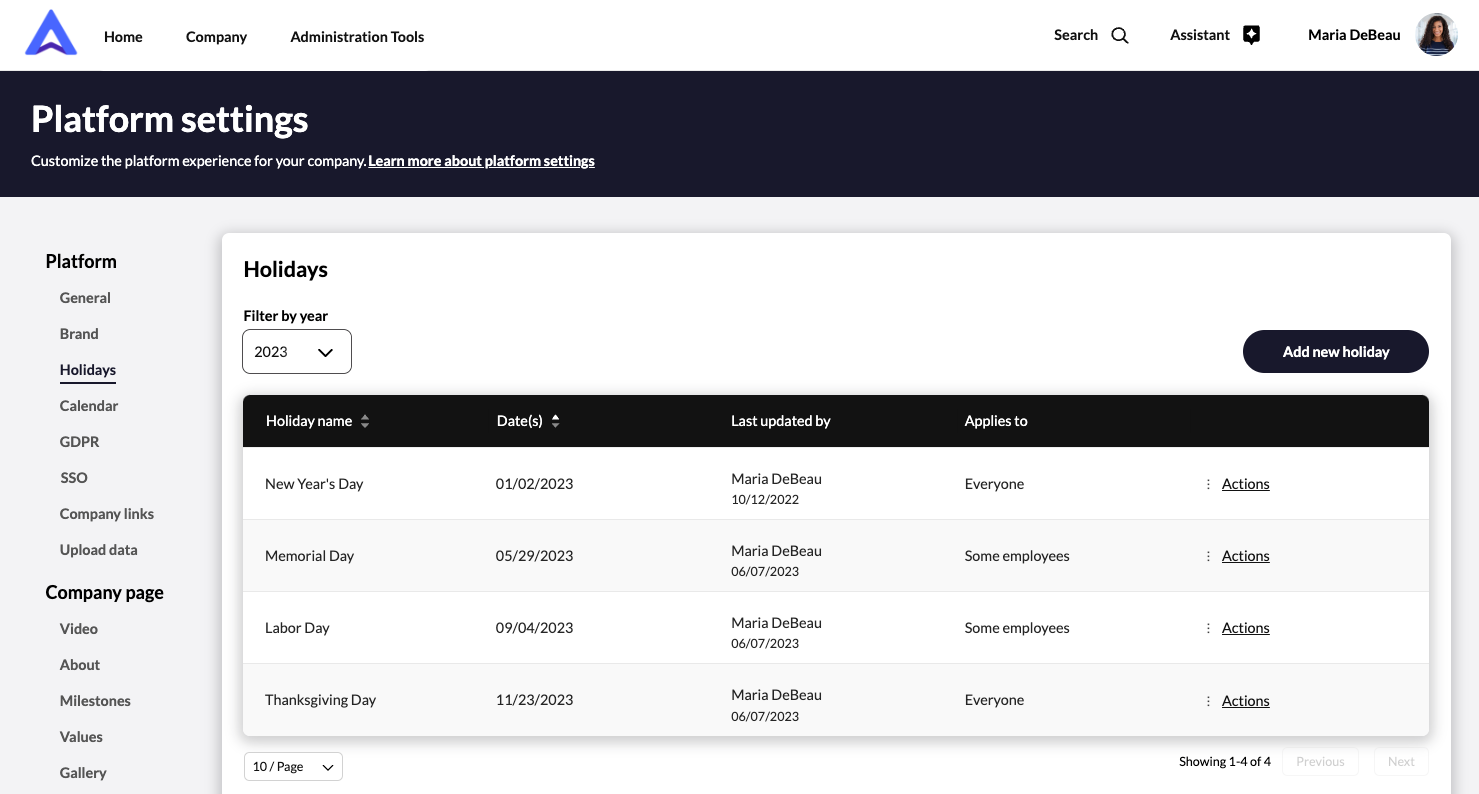Expand the 10 / Page dropdown
The width and height of the screenshot is (1479, 794).
pos(293,767)
